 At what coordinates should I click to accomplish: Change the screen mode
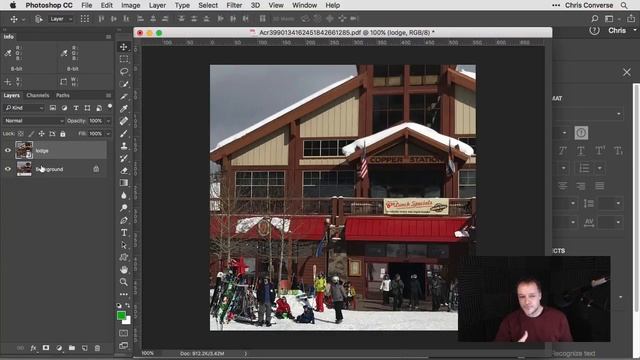[x=124, y=345]
